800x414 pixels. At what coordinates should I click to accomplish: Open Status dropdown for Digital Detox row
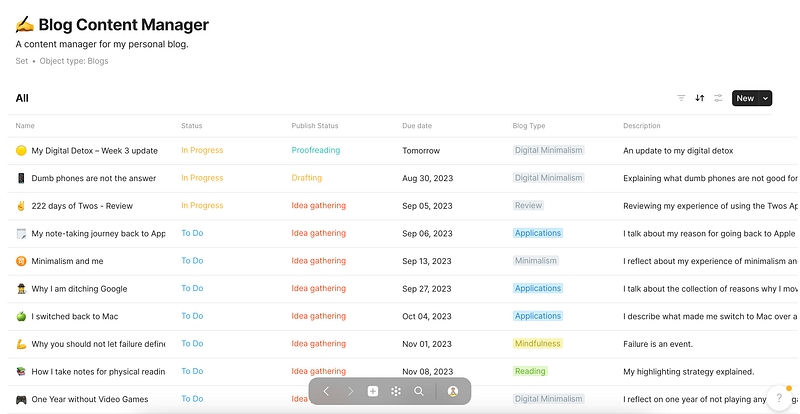tap(202, 150)
